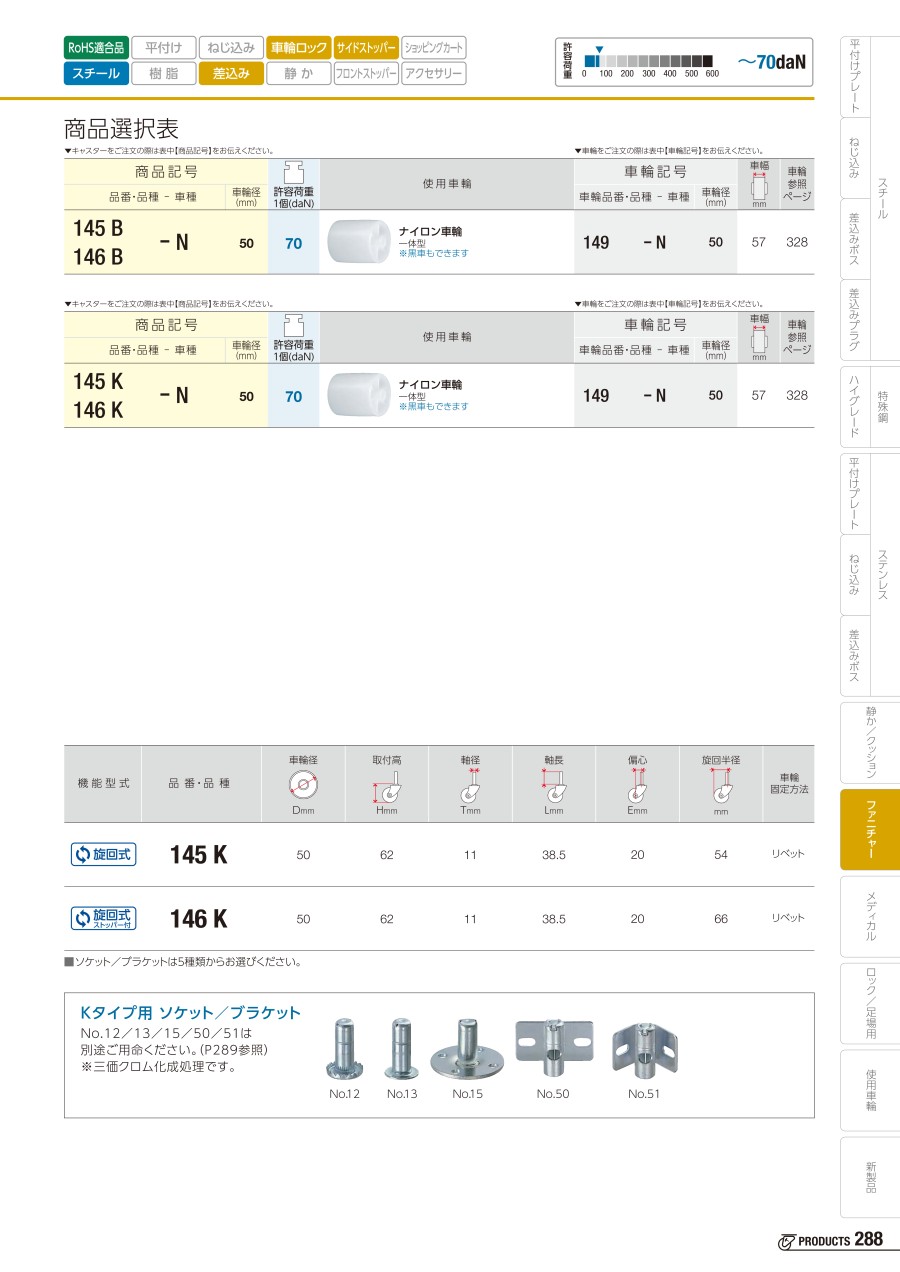The image size is (900, 1272).
Task: Toggle the サイドストッパー feature tag
Action: pos(366,47)
